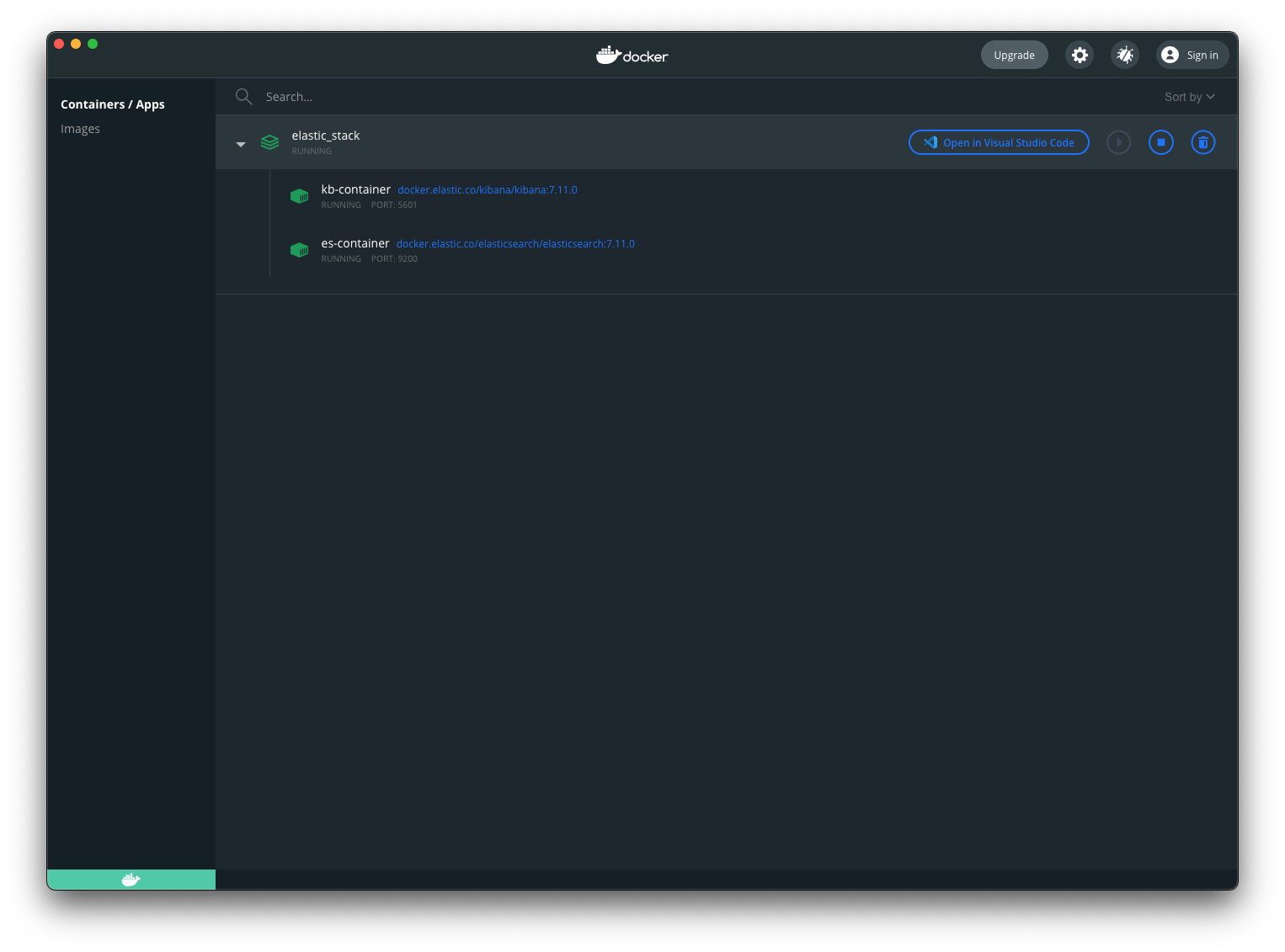
Task: Open the Sort by dropdown
Action: click(x=1189, y=97)
